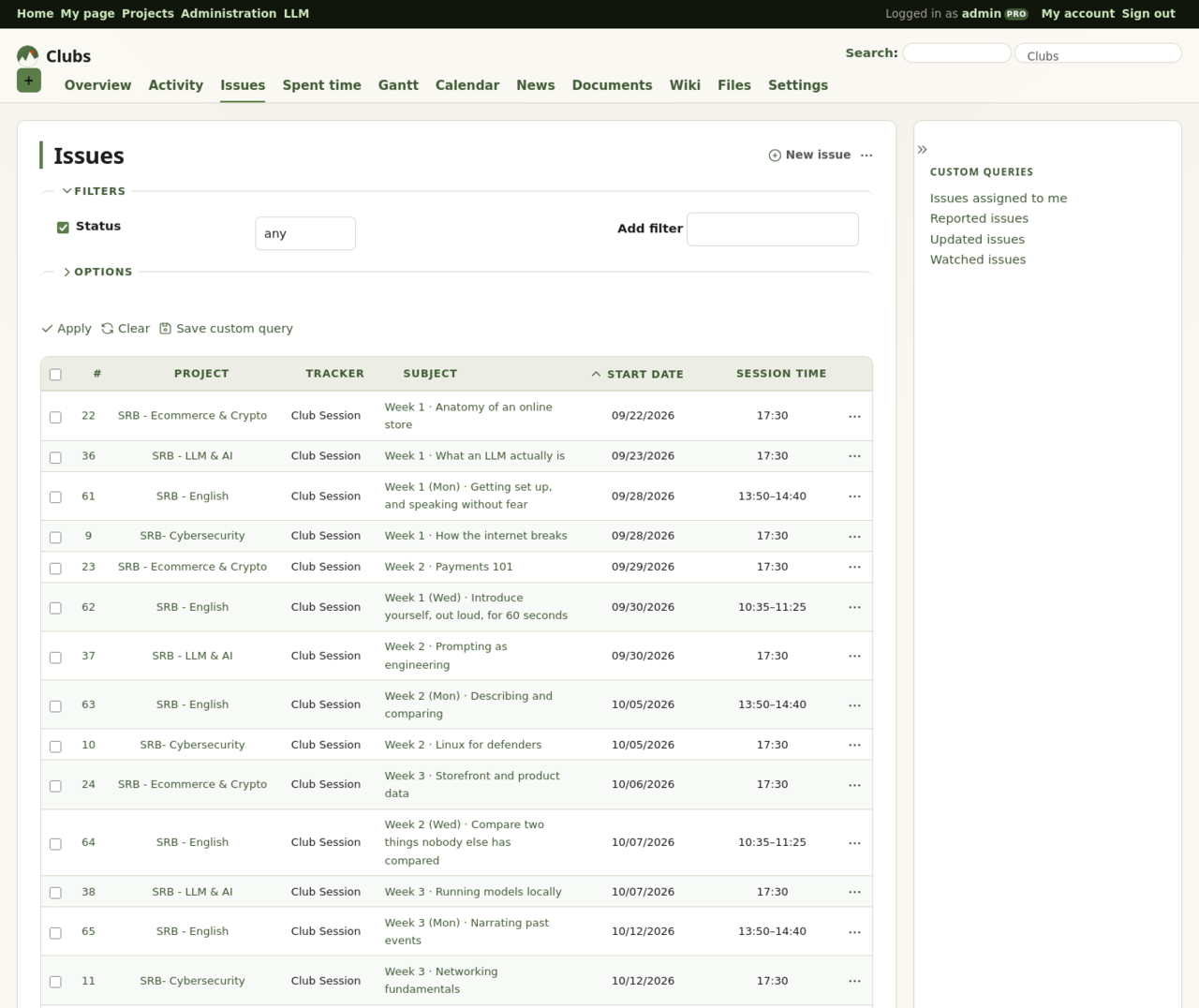Open the Activity tab
The height and width of the screenshot is (1008, 1199).
[x=176, y=85]
